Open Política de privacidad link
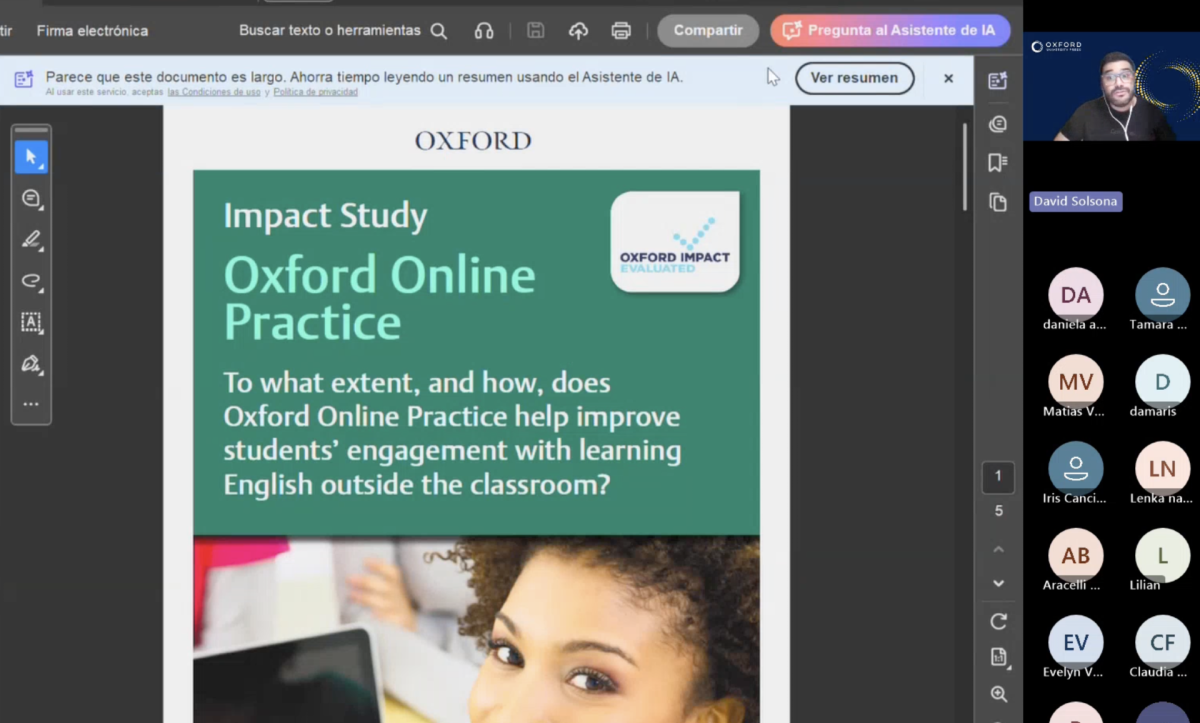 (315, 92)
